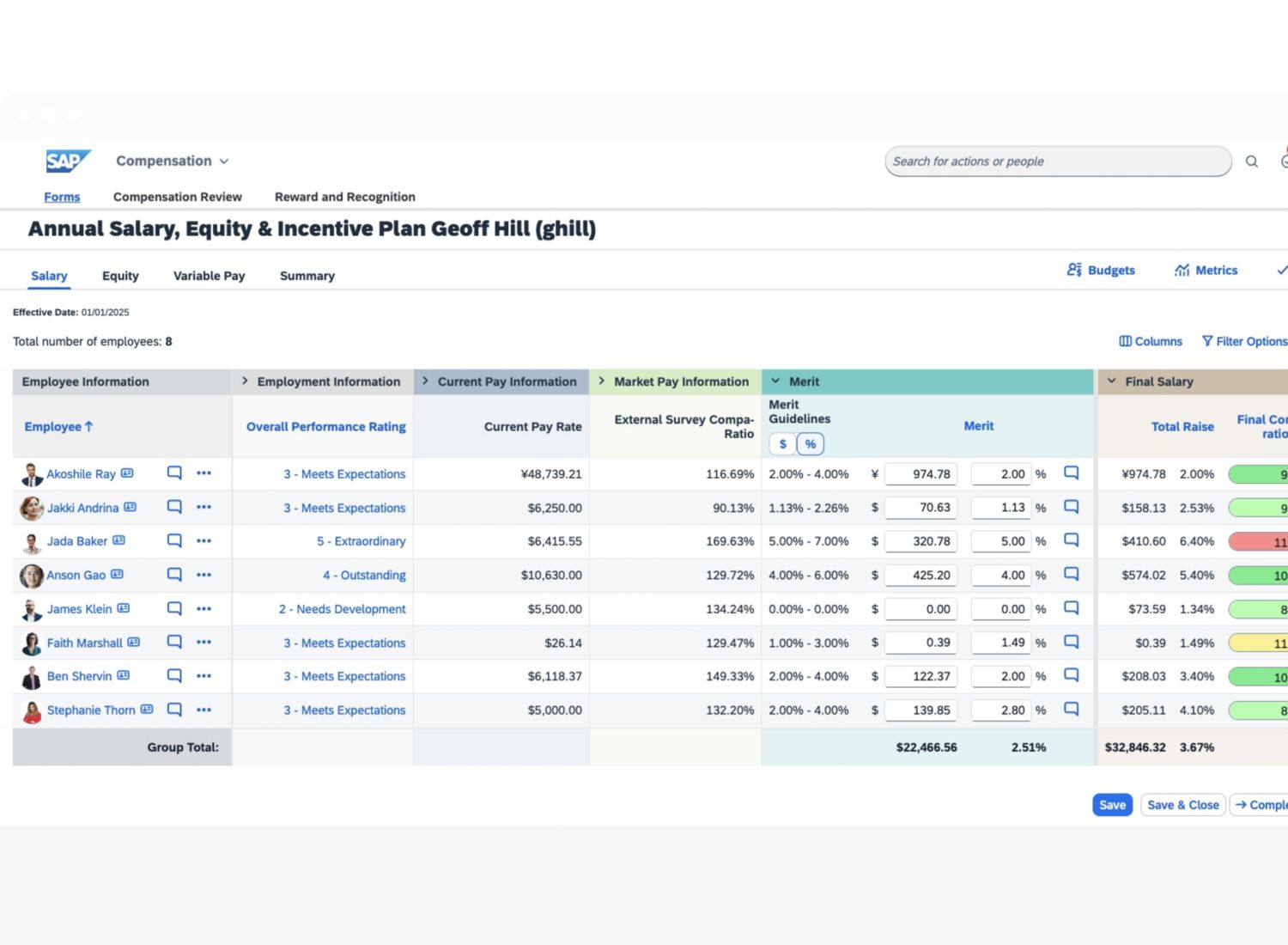Open the Compensation Review menu item
The height and width of the screenshot is (945, 1288).
click(x=178, y=197)
